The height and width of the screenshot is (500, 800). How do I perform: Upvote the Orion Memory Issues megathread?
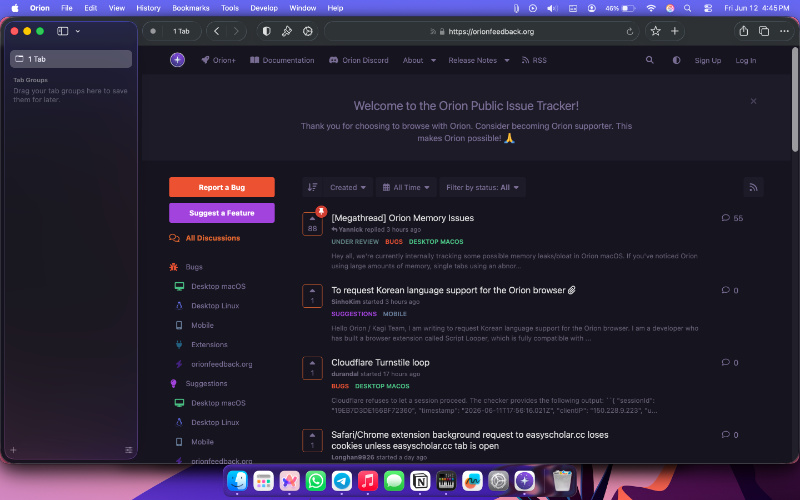(312, 223)
